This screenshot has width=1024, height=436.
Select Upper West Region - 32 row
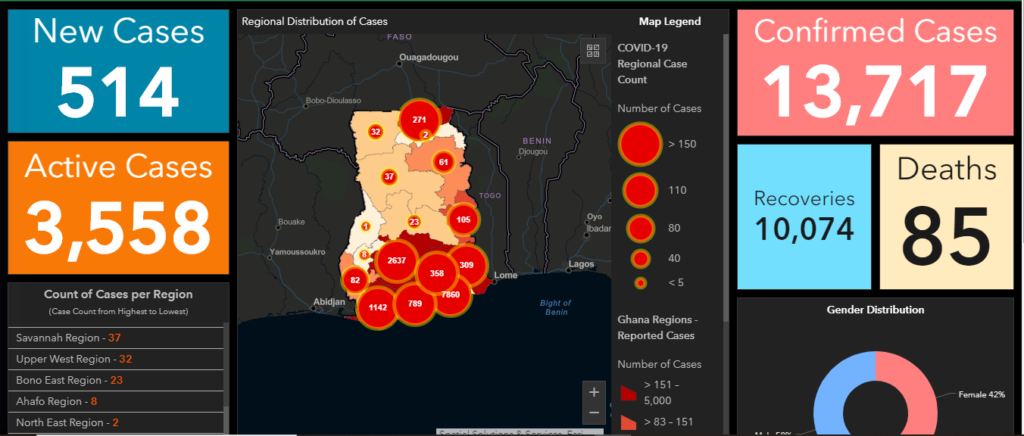[116, 359]
